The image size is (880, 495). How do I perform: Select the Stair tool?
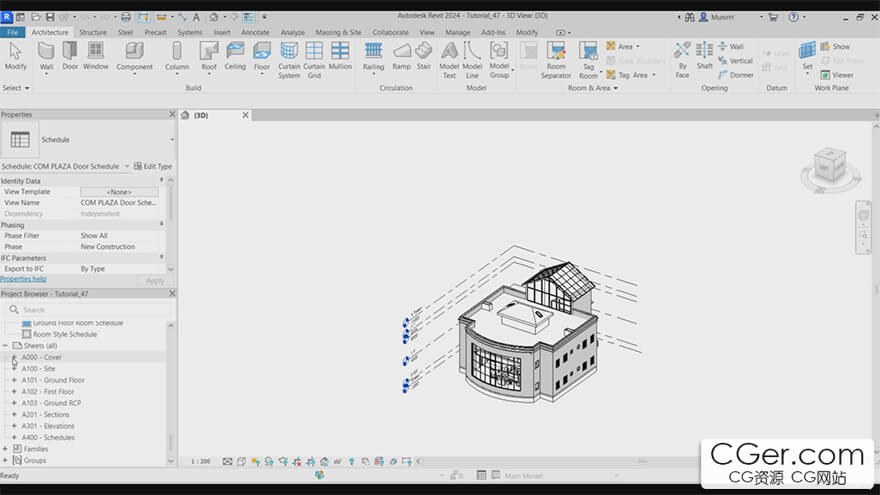click(424, 56)
